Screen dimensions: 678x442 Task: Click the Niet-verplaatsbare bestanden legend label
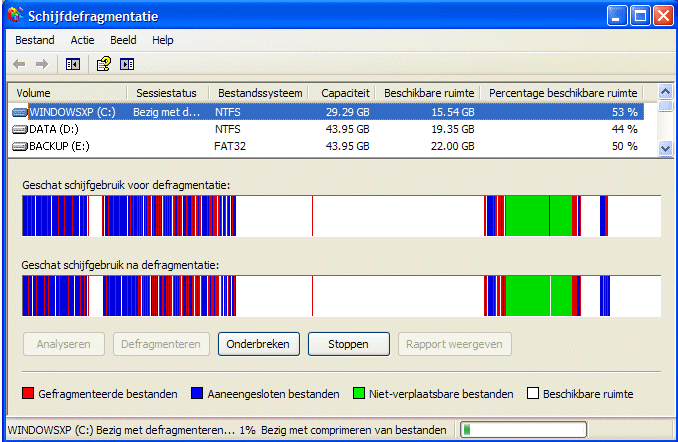click(x=441, y=394)
